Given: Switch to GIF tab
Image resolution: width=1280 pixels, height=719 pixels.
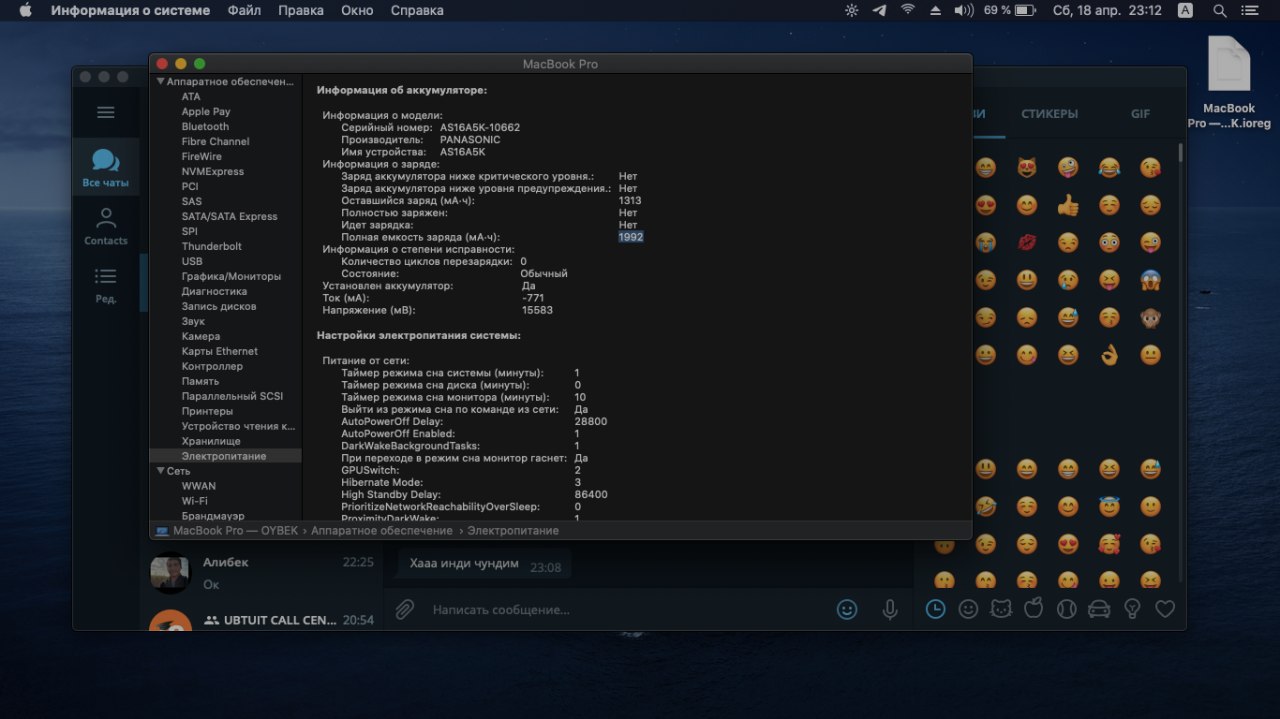Looking at the screenshot, I should point(1140,114).
